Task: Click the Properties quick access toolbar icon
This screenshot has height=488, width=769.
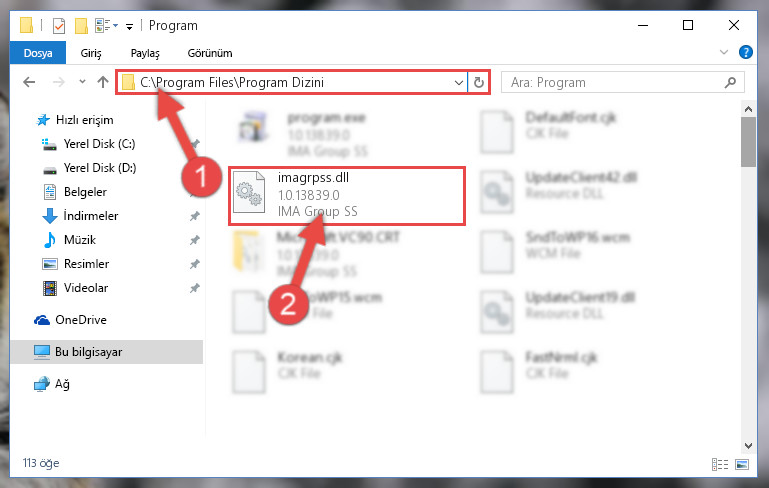Action: click(59, 26)
